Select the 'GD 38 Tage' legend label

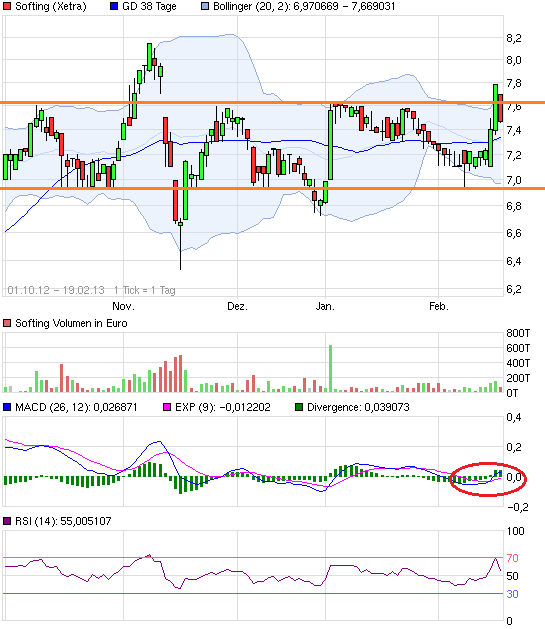pos(149,6)
